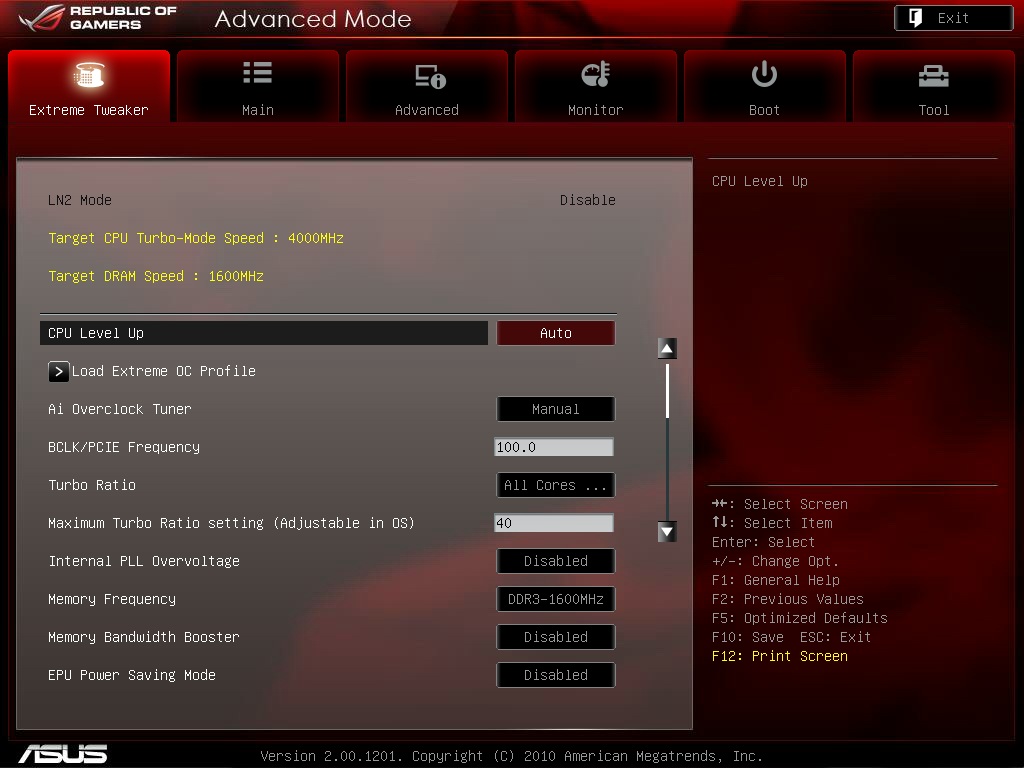
Task: Click the Advanced monitor-info icon
Action: (x=430, y=76)
